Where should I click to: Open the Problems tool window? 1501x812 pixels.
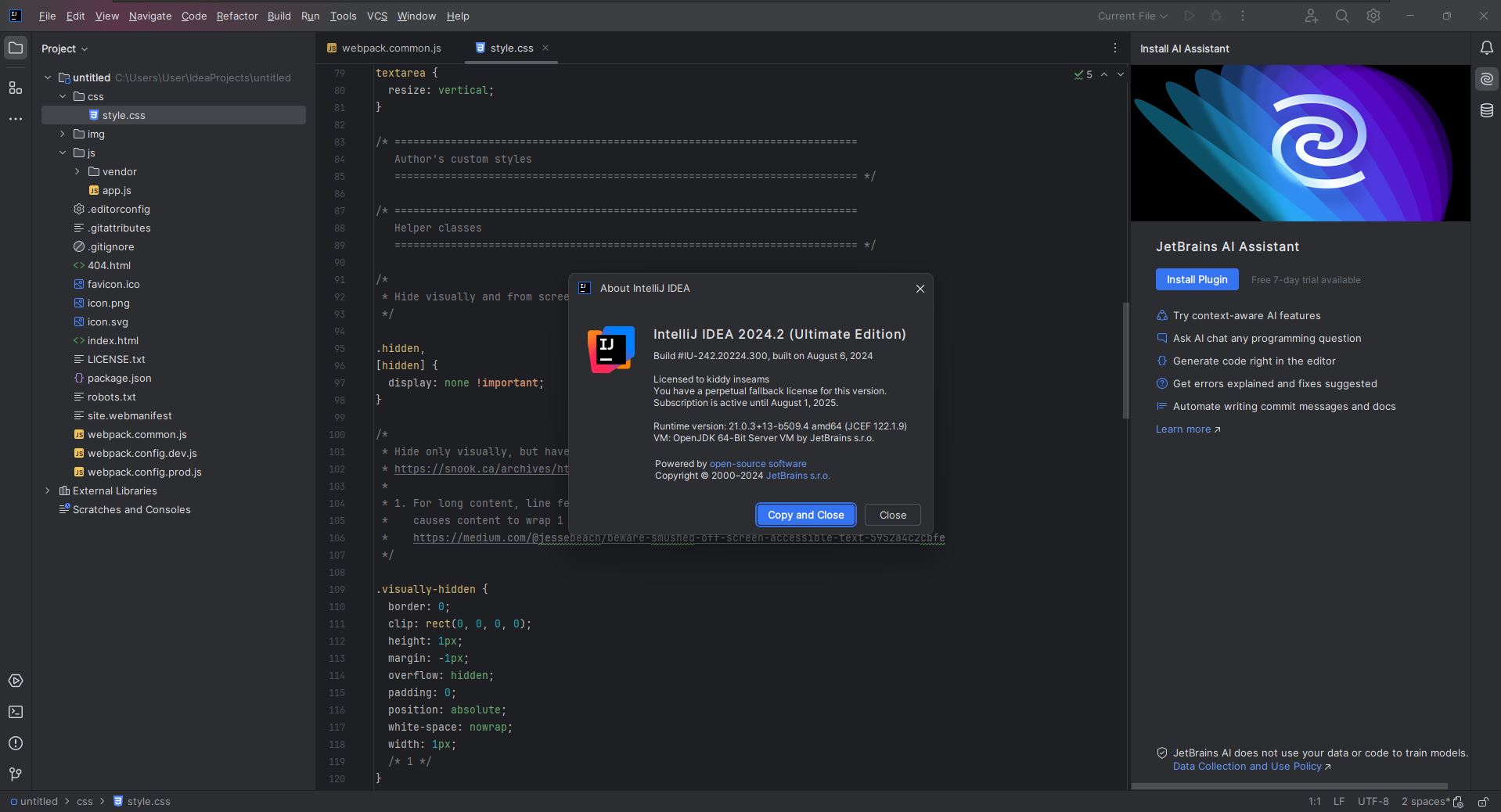15,743
